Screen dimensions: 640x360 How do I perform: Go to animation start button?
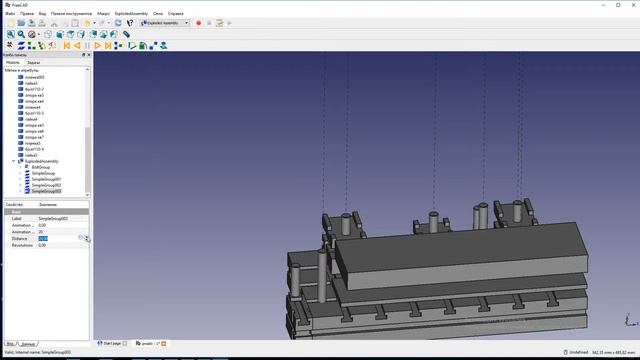coord(67,46)
